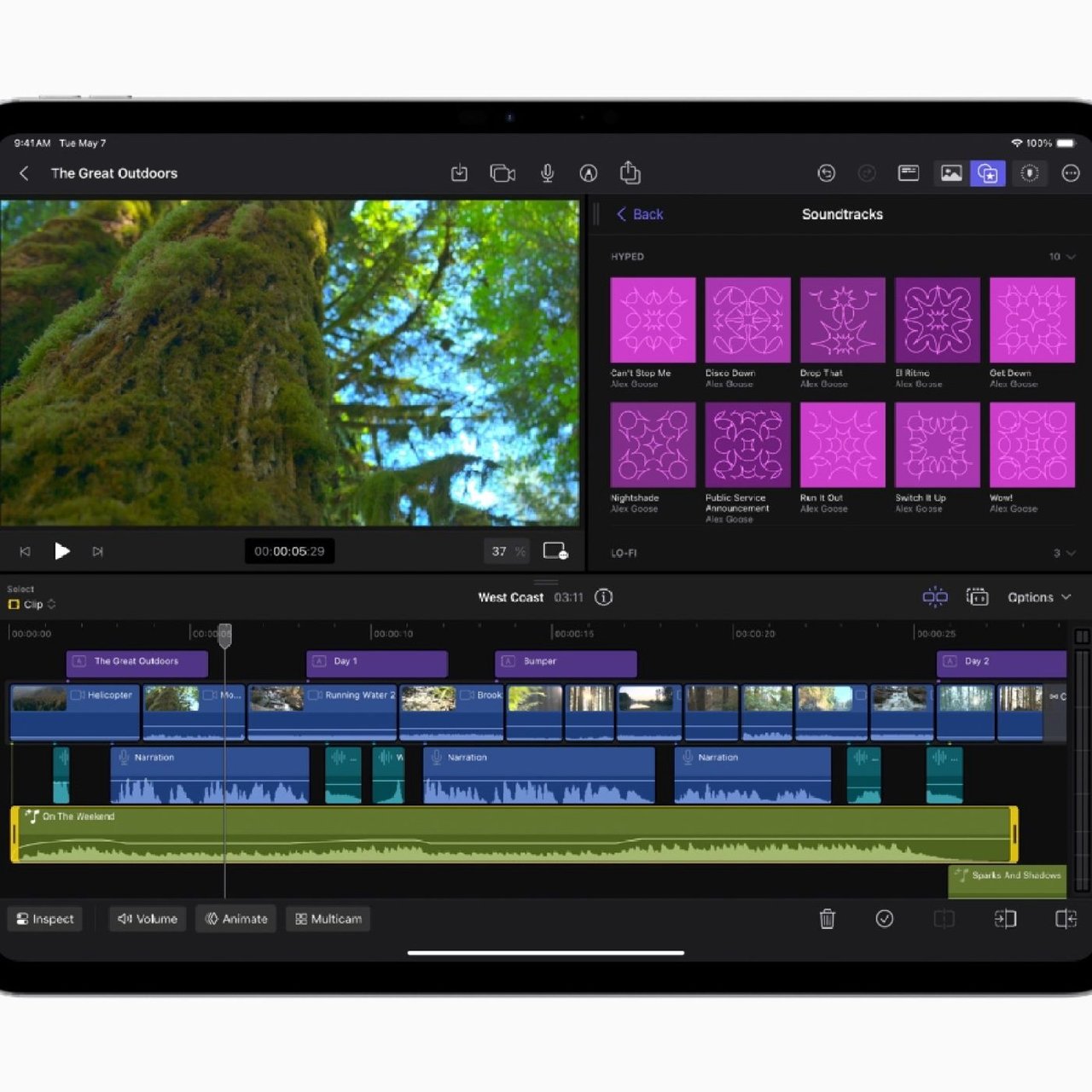The height and width of the screenshot is (1092, 1092).
Task: Select The Great Outdoors title clip
Action: point(136,662)
